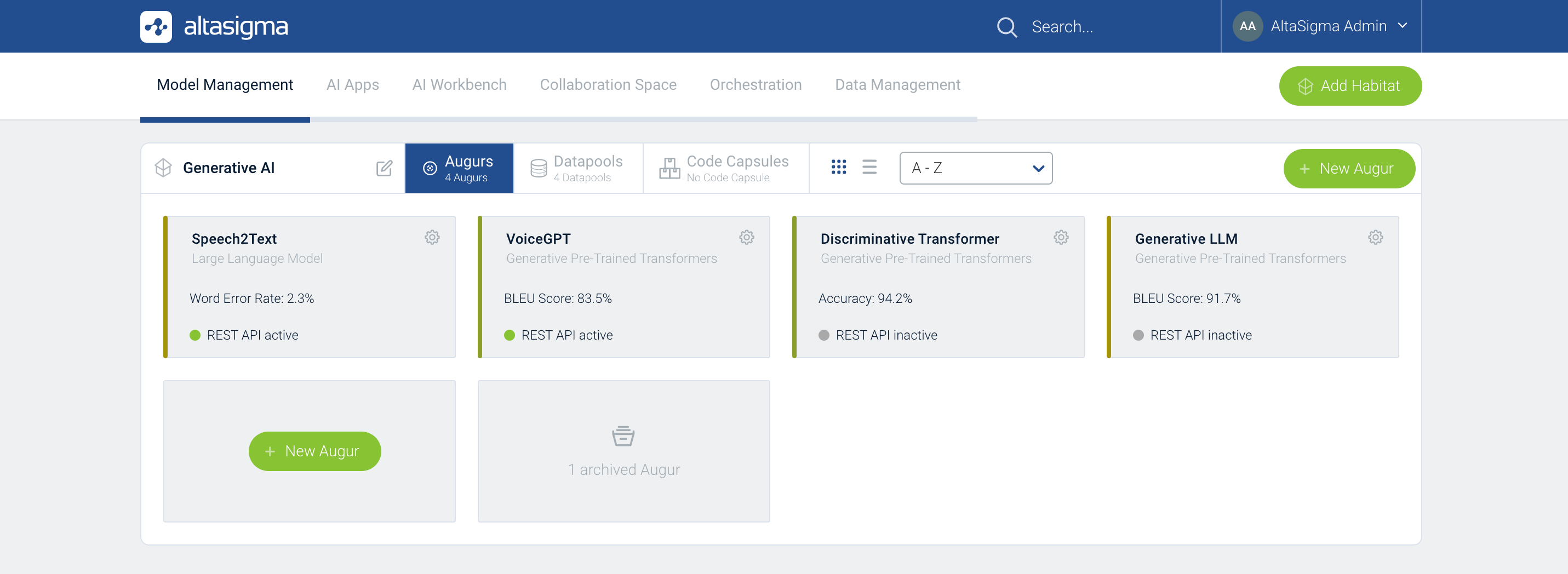Open settings gear for Discriminative Transformer
The image size is (1568, 574).
coord(1060,237)
